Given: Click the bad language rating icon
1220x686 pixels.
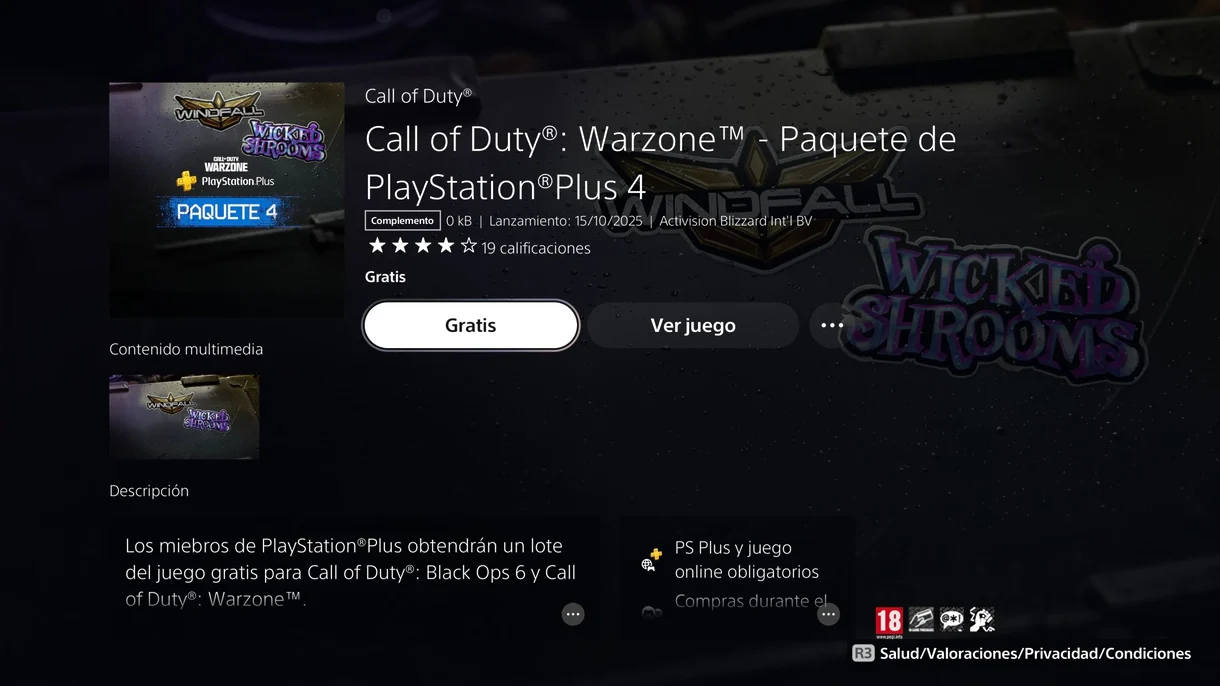Looking at the screenshot, I should point(951,619).
